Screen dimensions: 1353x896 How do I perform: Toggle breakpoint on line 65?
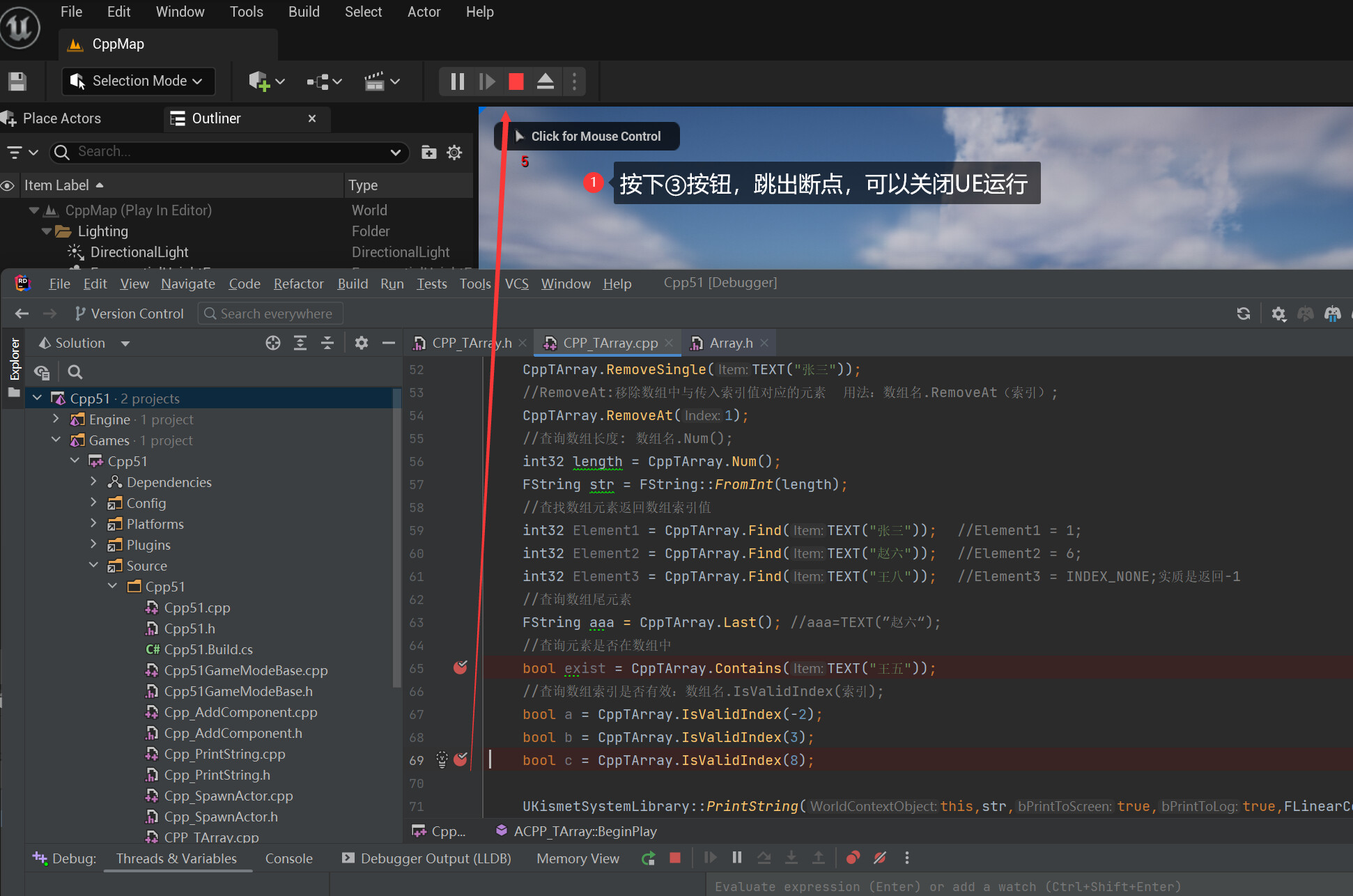pos(460,667)
